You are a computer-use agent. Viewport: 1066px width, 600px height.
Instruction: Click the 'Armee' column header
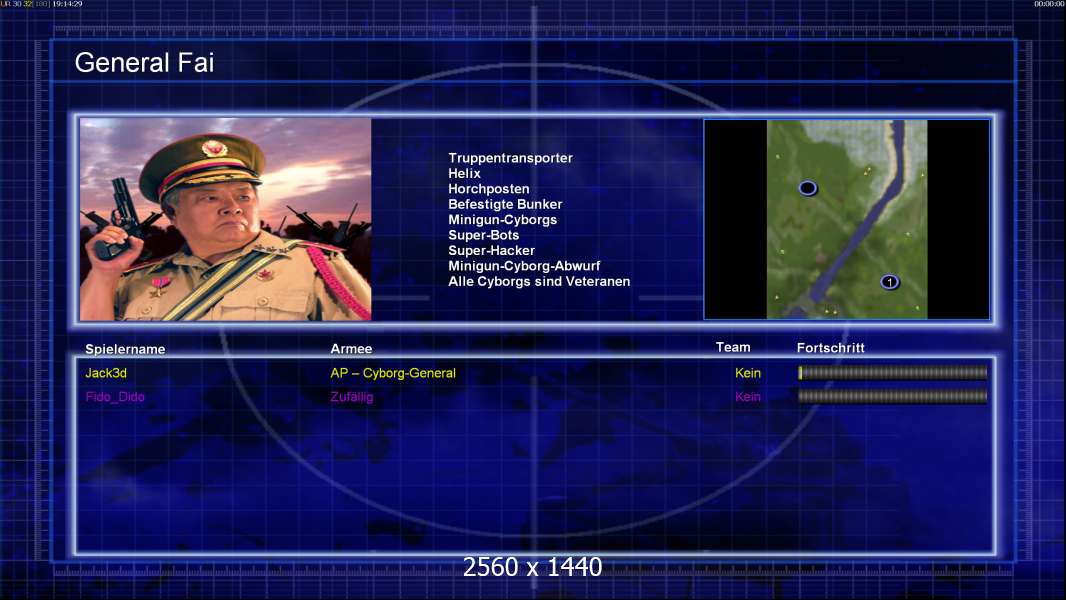pyautogui.click(x=351, y=349)
